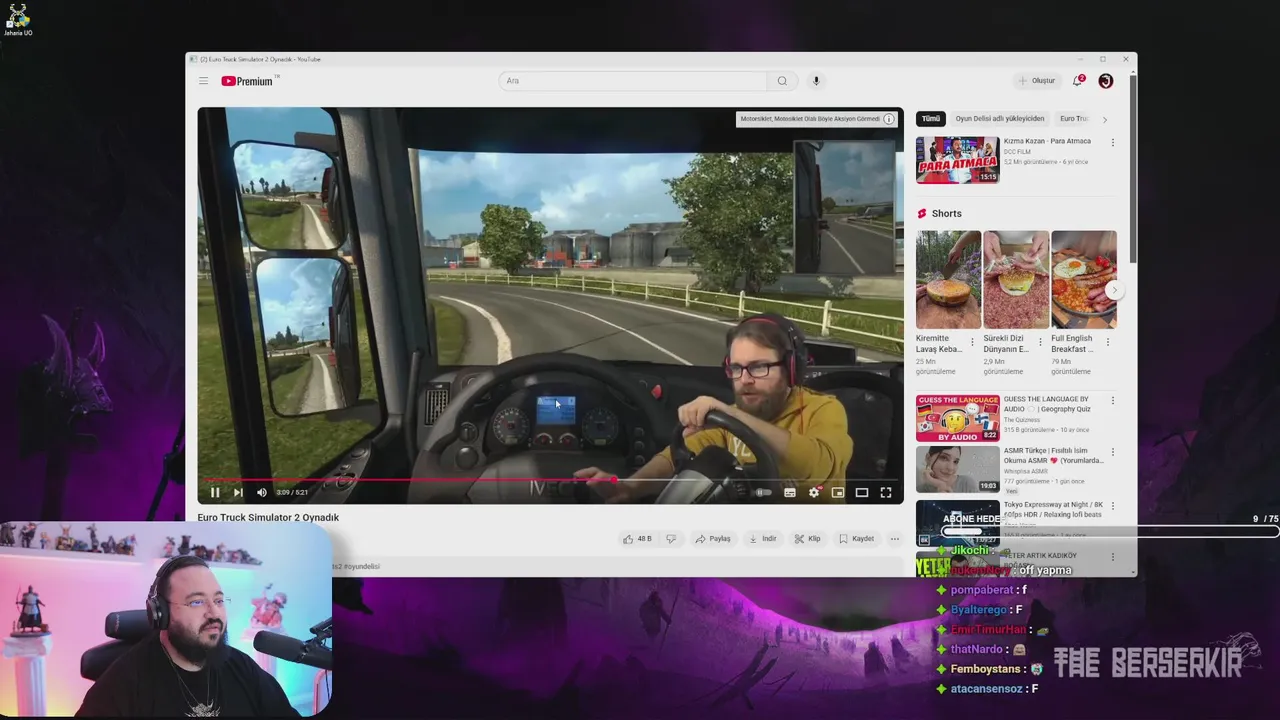Image resolution: width=1280 pixels, height=720 pixels.
Task: Open options for Guess the Language video
Action: click(x=1113, y=400)
